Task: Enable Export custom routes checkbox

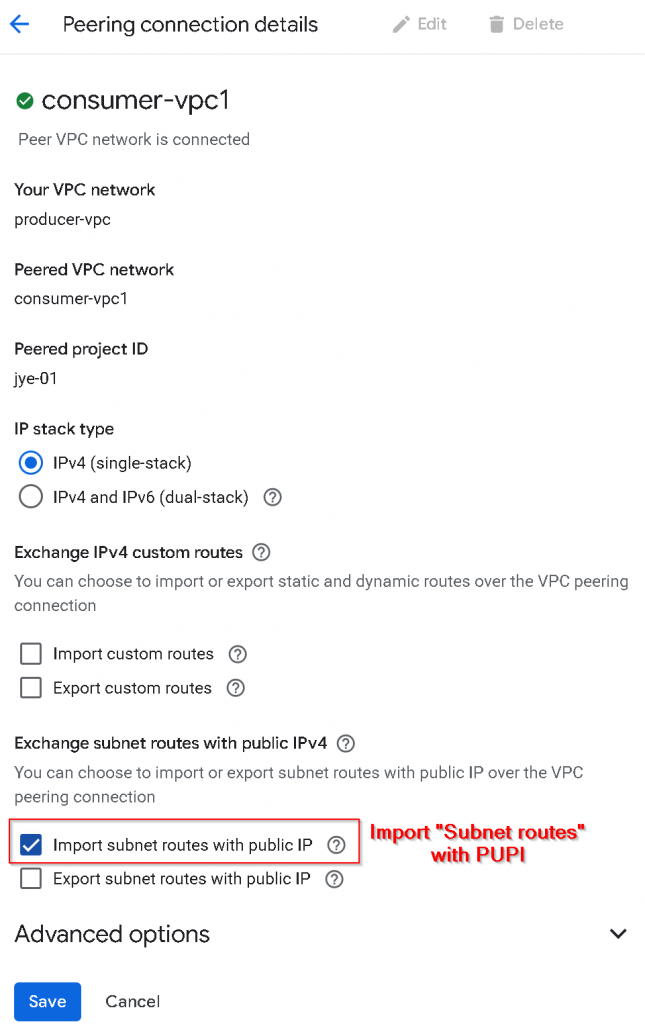Action: [x=31, y=688]
